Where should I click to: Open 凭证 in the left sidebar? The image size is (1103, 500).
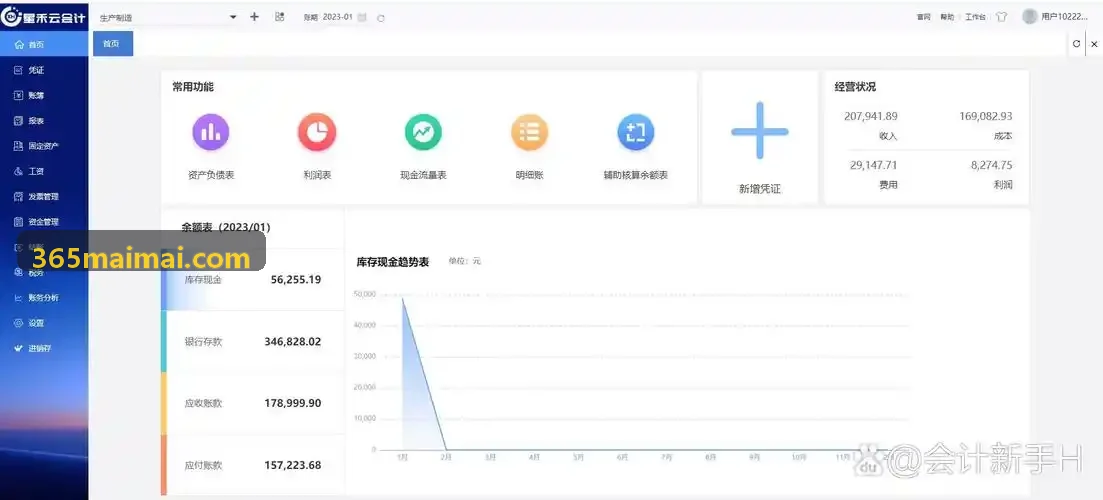point(44,70)
